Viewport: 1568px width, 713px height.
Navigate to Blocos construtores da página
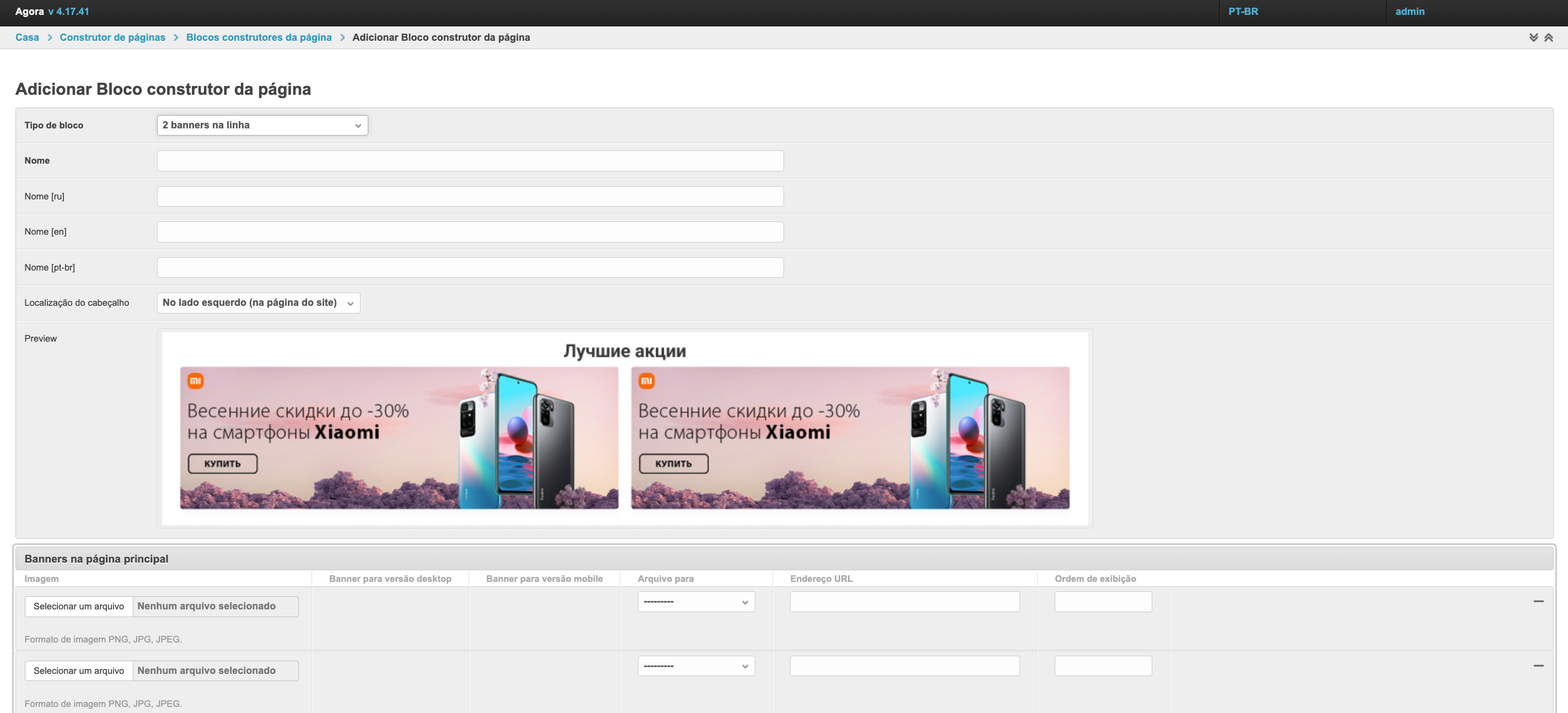pyautogui.click(x=259, y=37)
